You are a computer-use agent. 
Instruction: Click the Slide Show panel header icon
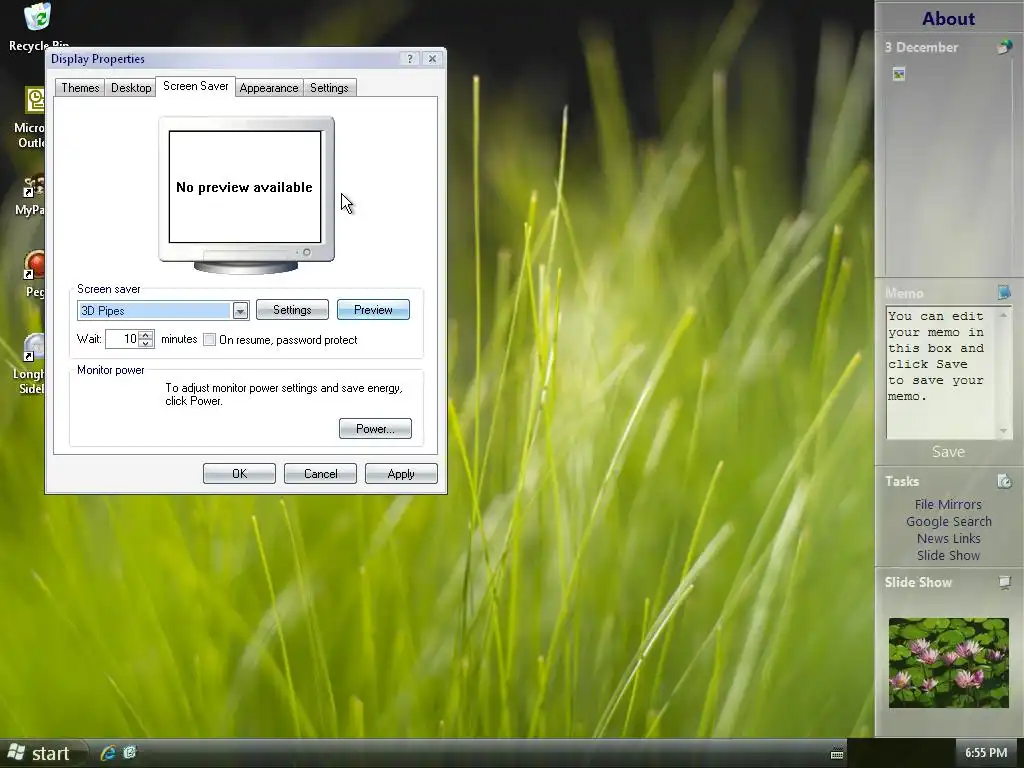click(1004, 582)
